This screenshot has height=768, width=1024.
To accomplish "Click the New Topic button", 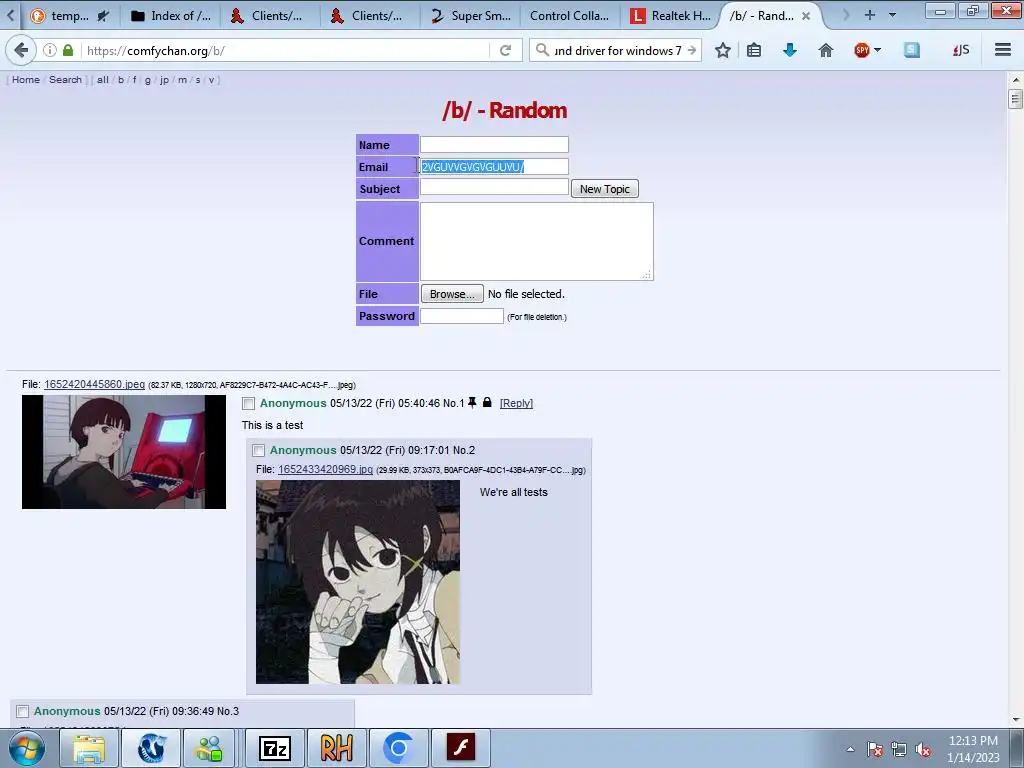I will click(x=605, y=189).
